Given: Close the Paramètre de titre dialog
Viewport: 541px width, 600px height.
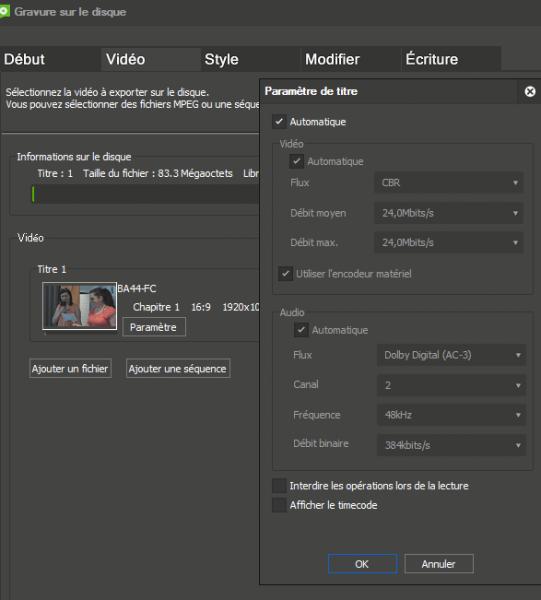Looking at the screenshot, I should pos(530,91).
